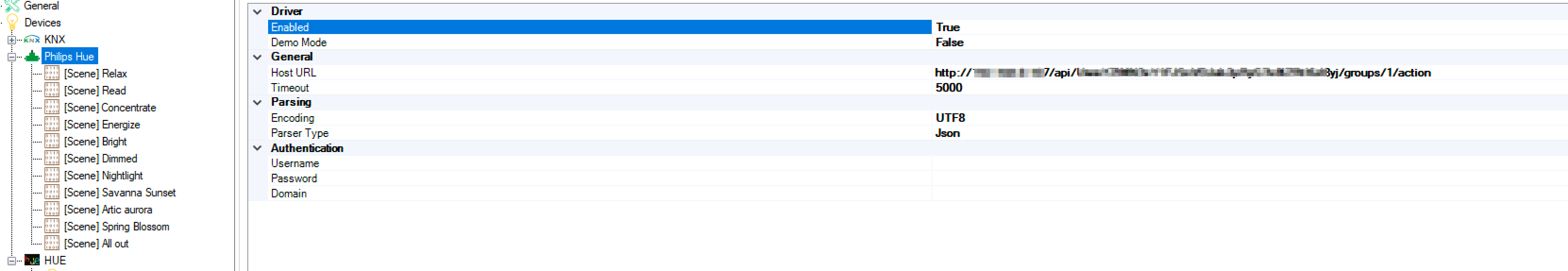Click the Relax scene icon

tap(52, 74)
